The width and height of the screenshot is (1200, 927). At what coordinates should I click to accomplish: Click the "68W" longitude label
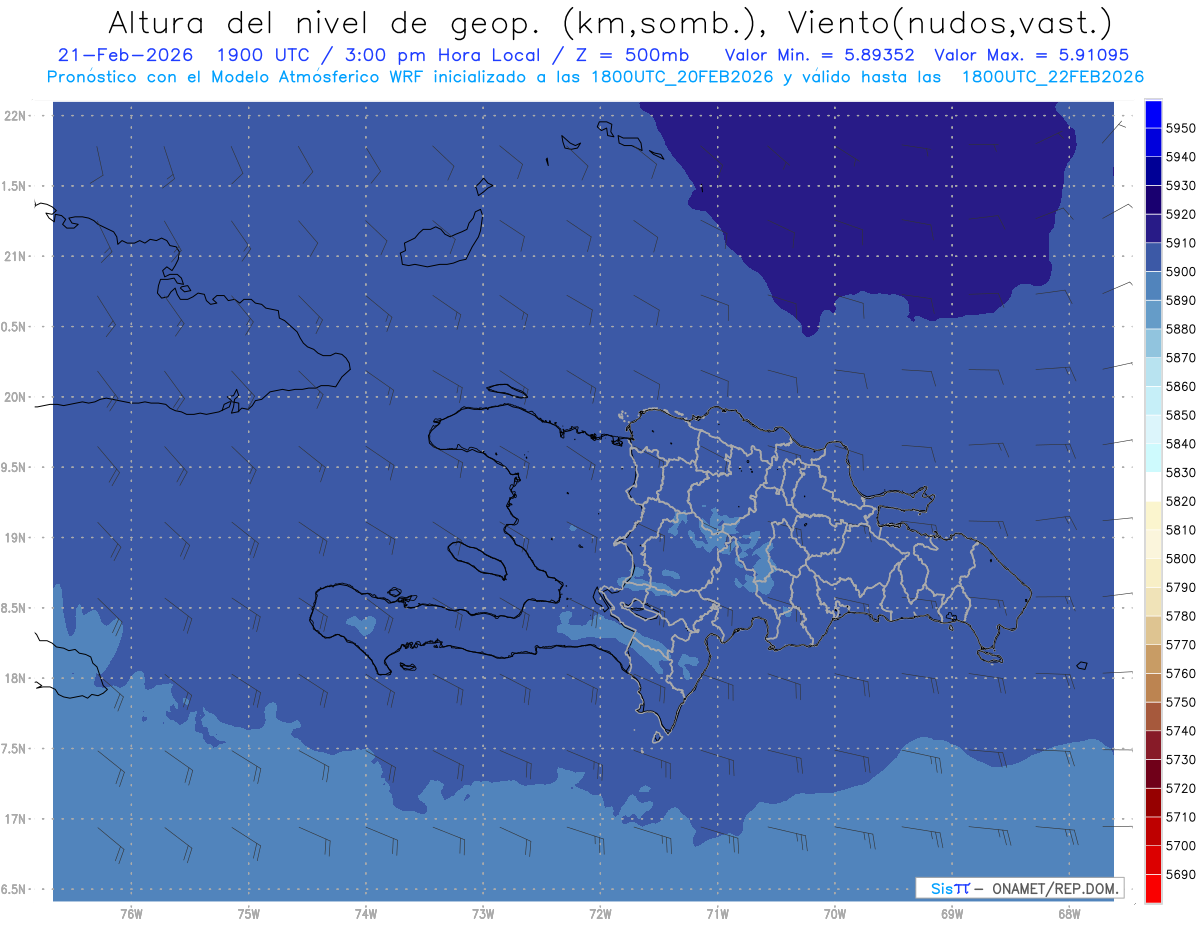[1069, 914]
